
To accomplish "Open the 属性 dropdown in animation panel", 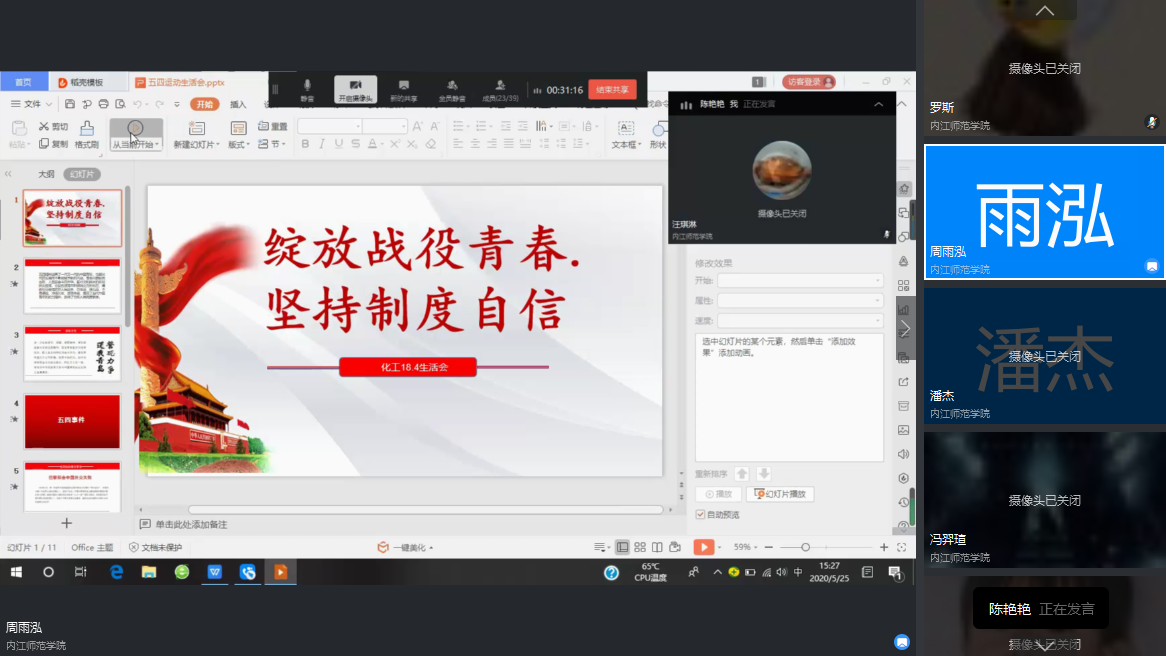I will [800, 300].
